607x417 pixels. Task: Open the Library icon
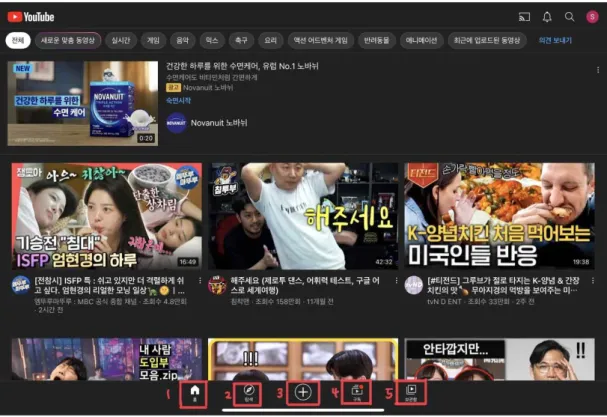pyautogui.click(x=411, y=393)
